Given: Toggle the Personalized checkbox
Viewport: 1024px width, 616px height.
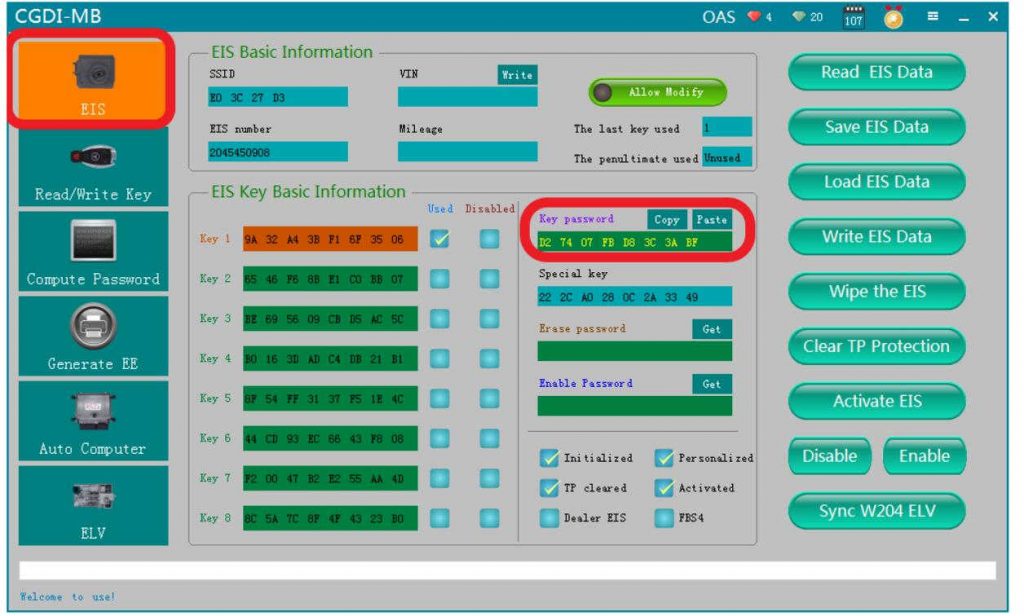Looking at the screenshot, I should click(x=664, y=458).
